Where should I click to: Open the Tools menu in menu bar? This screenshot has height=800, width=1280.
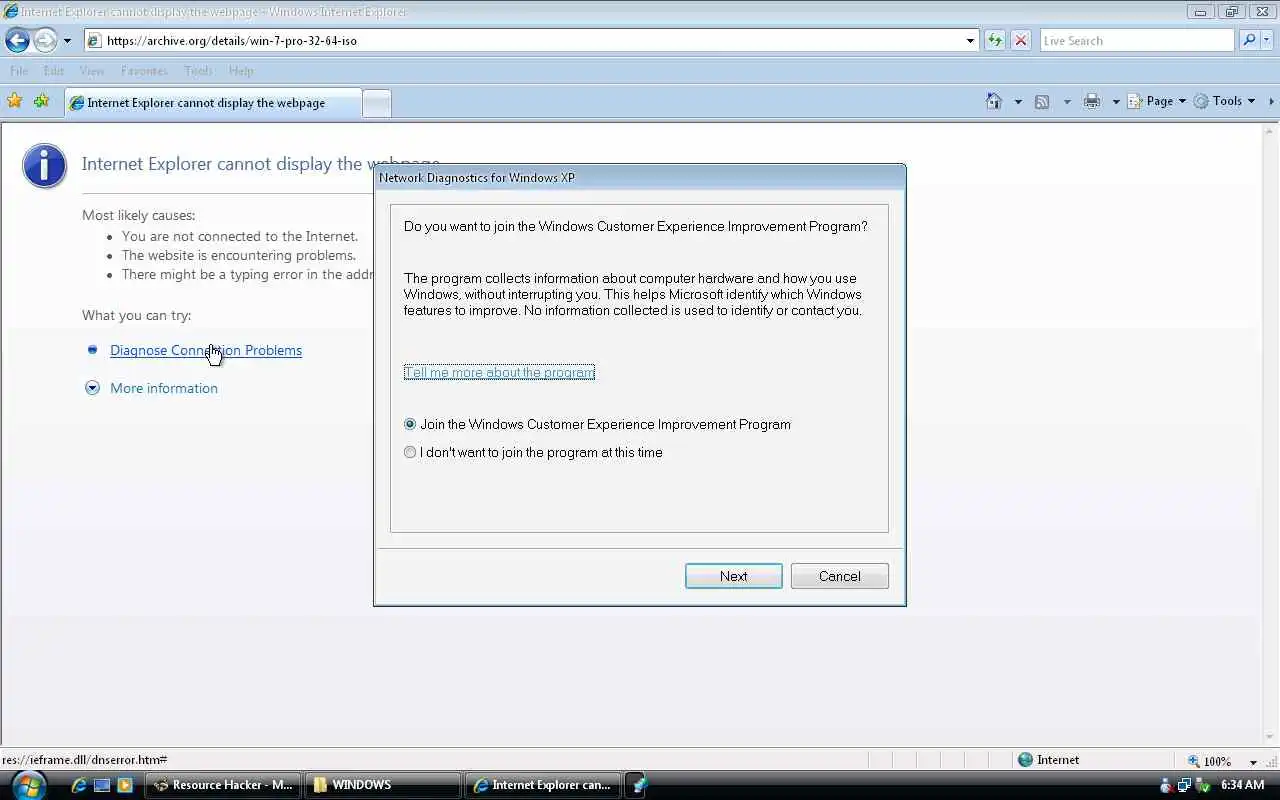(x=198, y=71)
